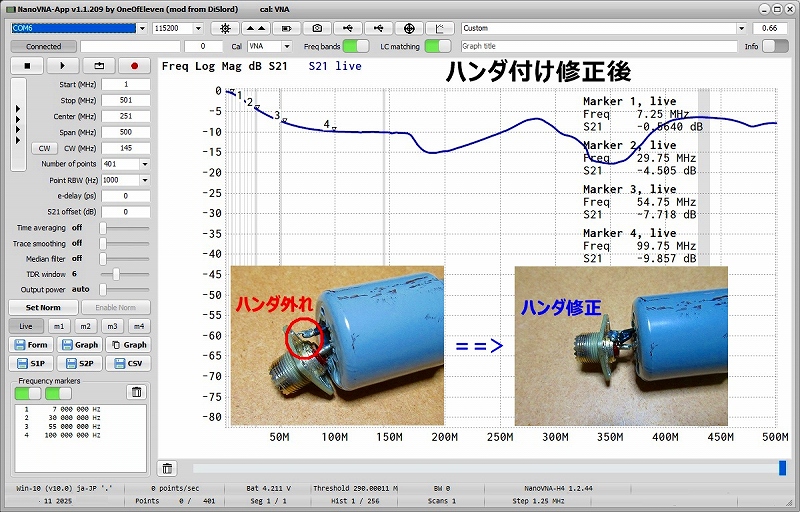Start sweep with the play button

tap(62, 66)
